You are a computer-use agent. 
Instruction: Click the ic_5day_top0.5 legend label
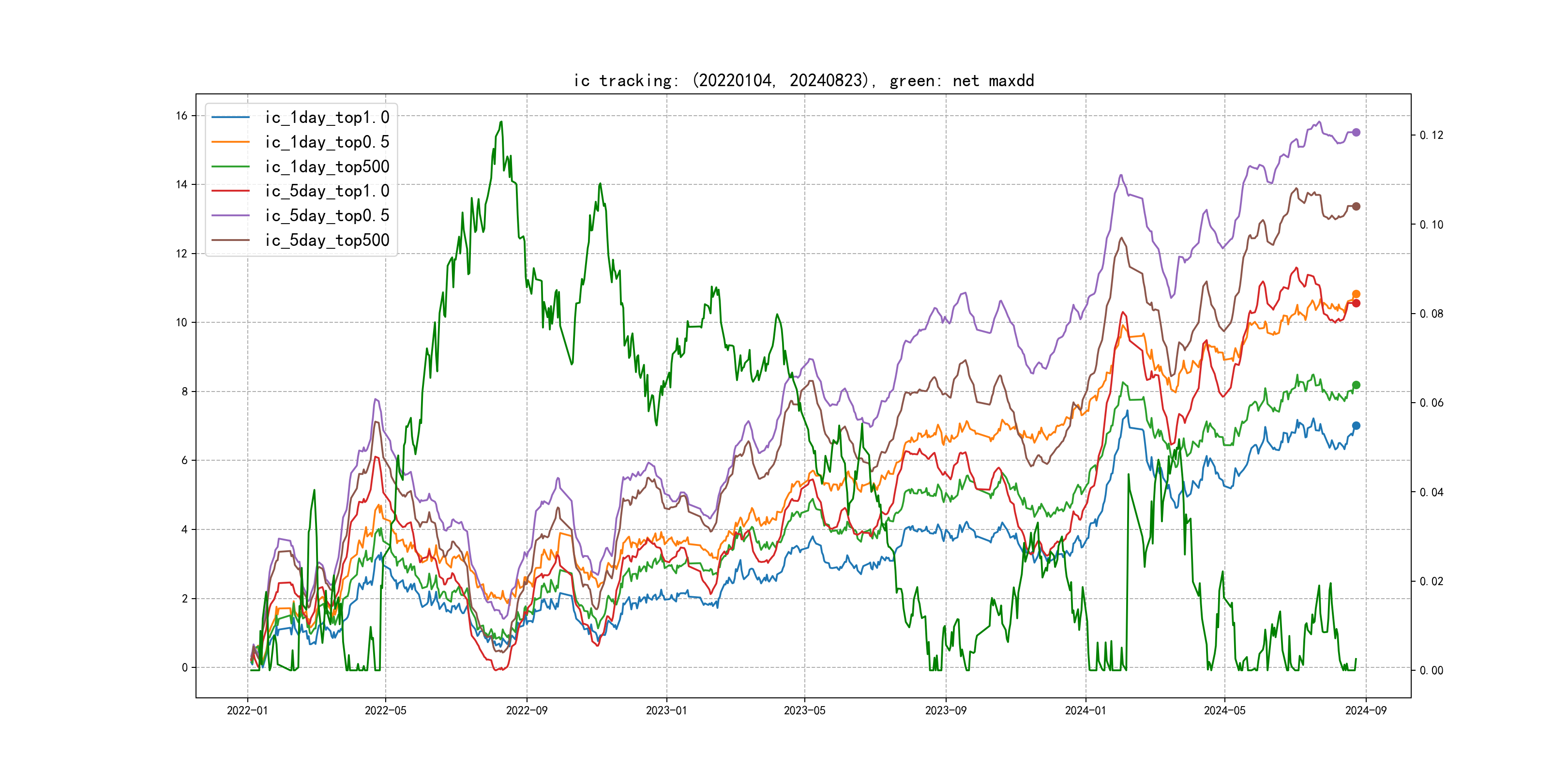327,215
